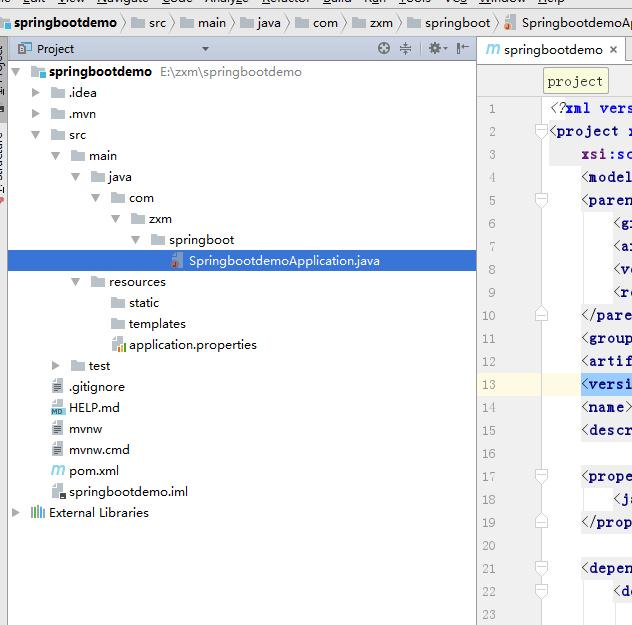632x625 pixels.
Task: Click the springbootdemo module folder icon
Action: tap(38, 72)
